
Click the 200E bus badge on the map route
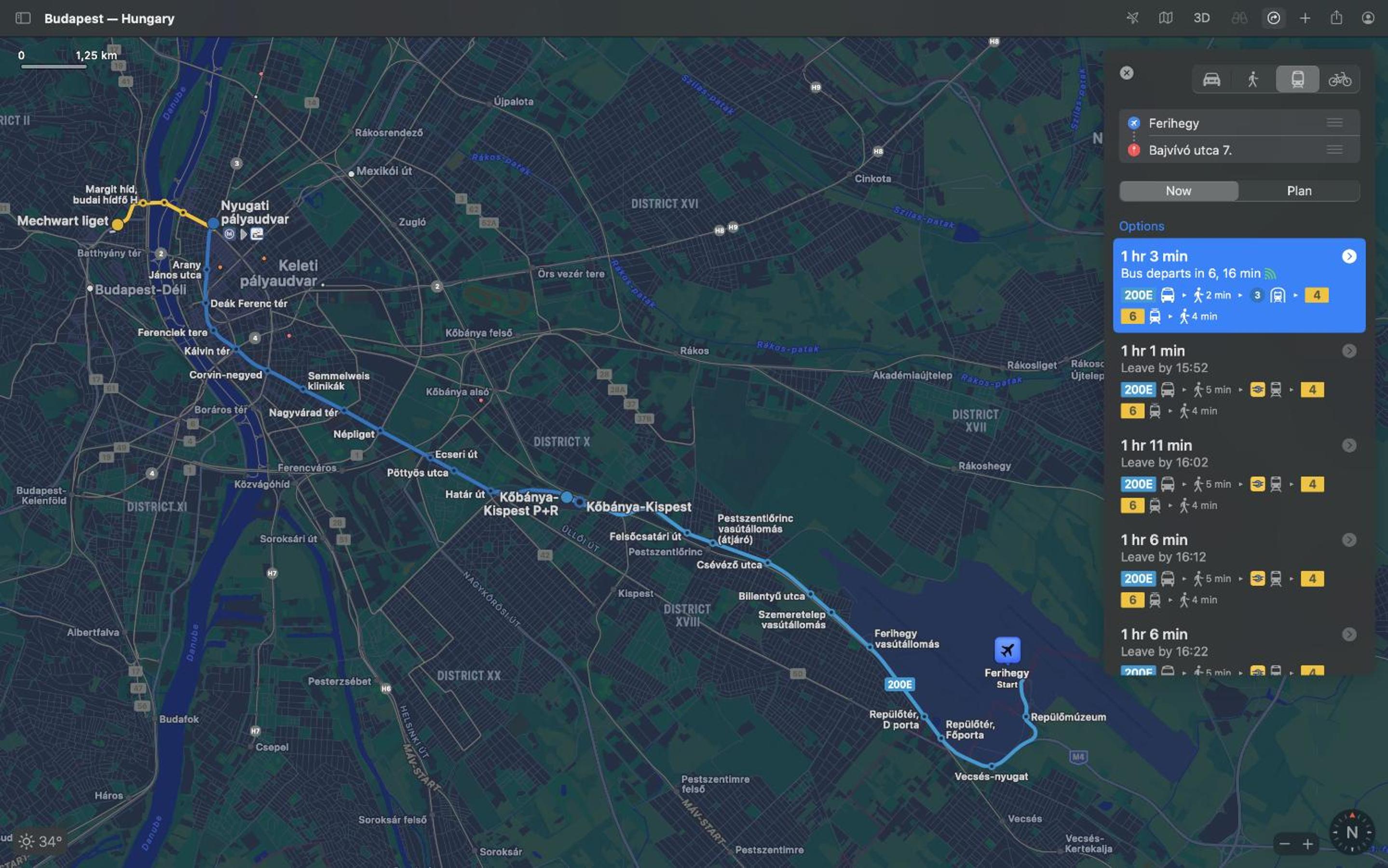click(899, 684)
